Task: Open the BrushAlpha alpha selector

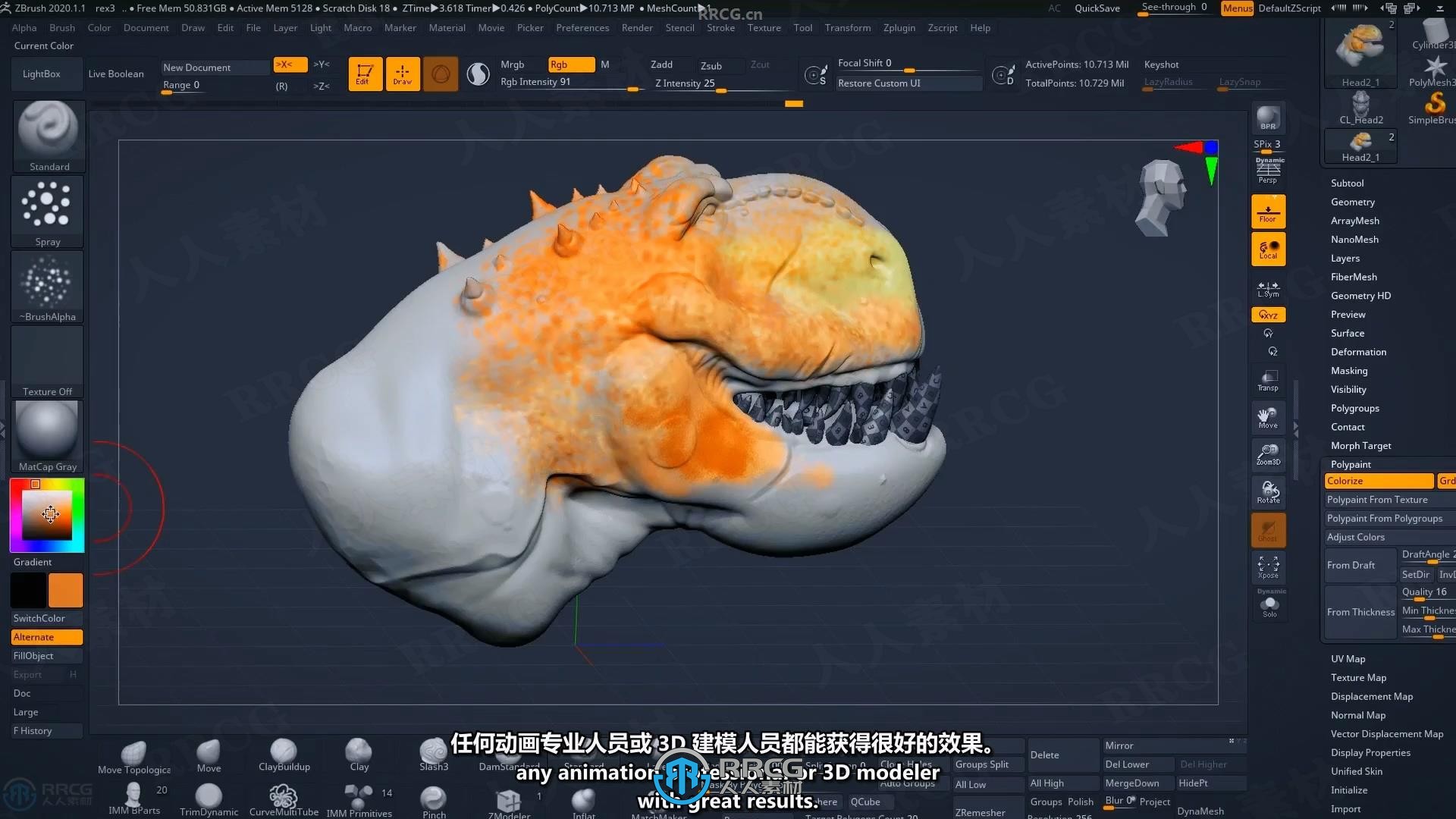Action: coord(48,287)
